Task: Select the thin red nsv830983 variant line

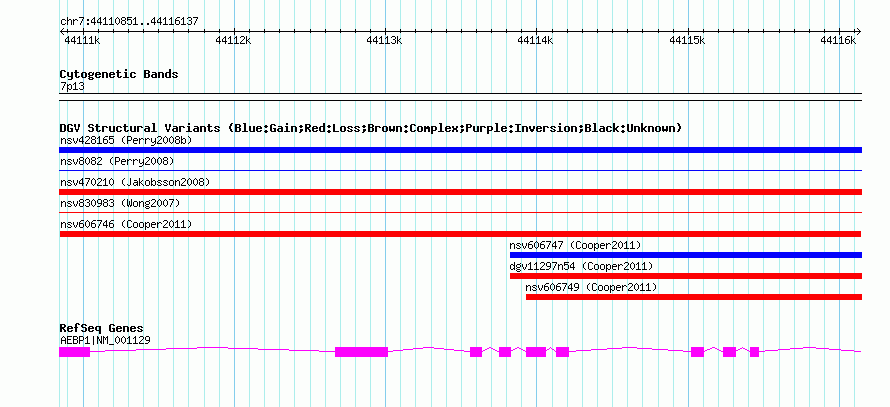Action: tap(460, 212)
